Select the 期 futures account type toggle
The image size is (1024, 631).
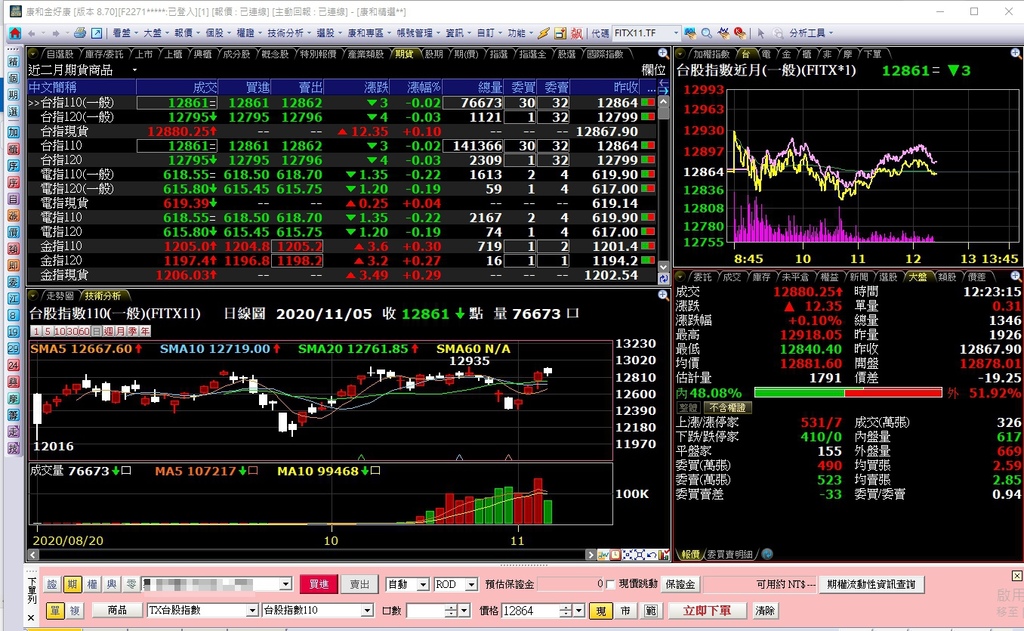point(72,584)
